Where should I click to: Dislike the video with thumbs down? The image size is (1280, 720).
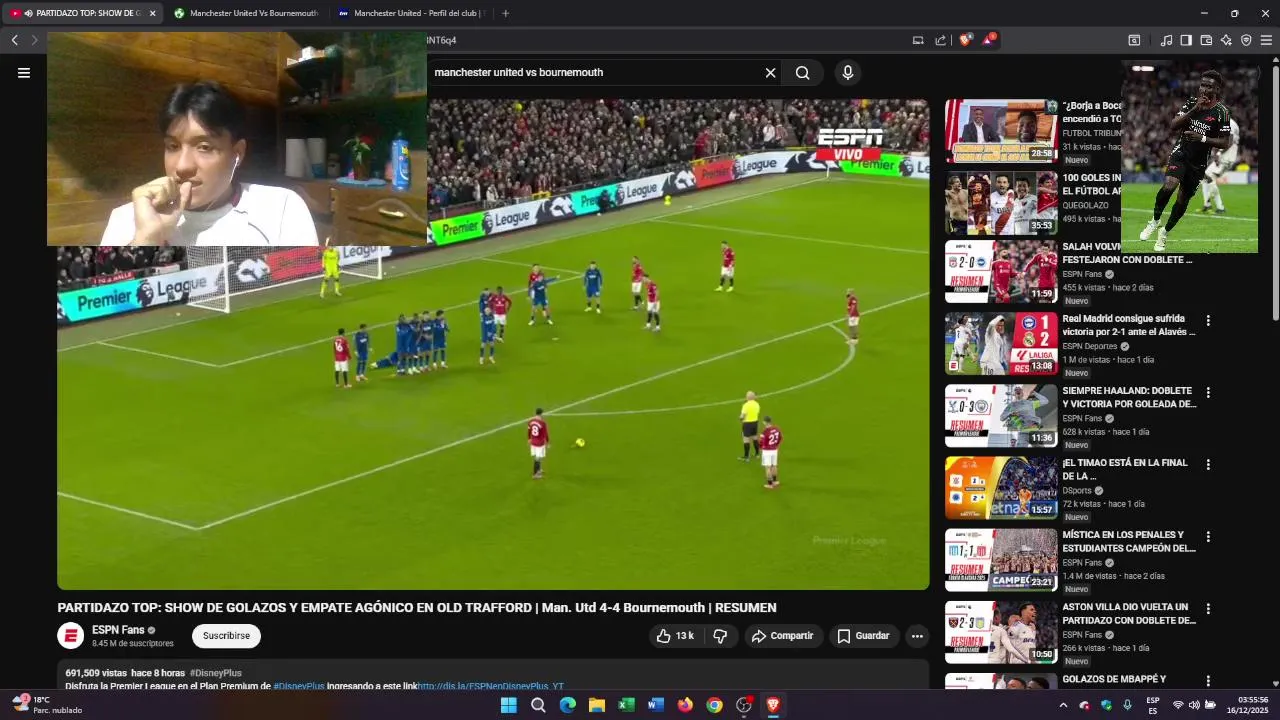point(720,636)
